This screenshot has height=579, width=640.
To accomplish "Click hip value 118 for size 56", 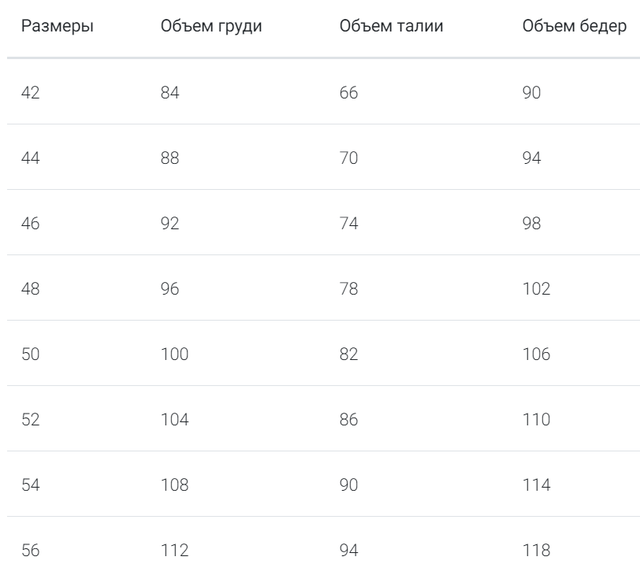I will coord(536,550).
